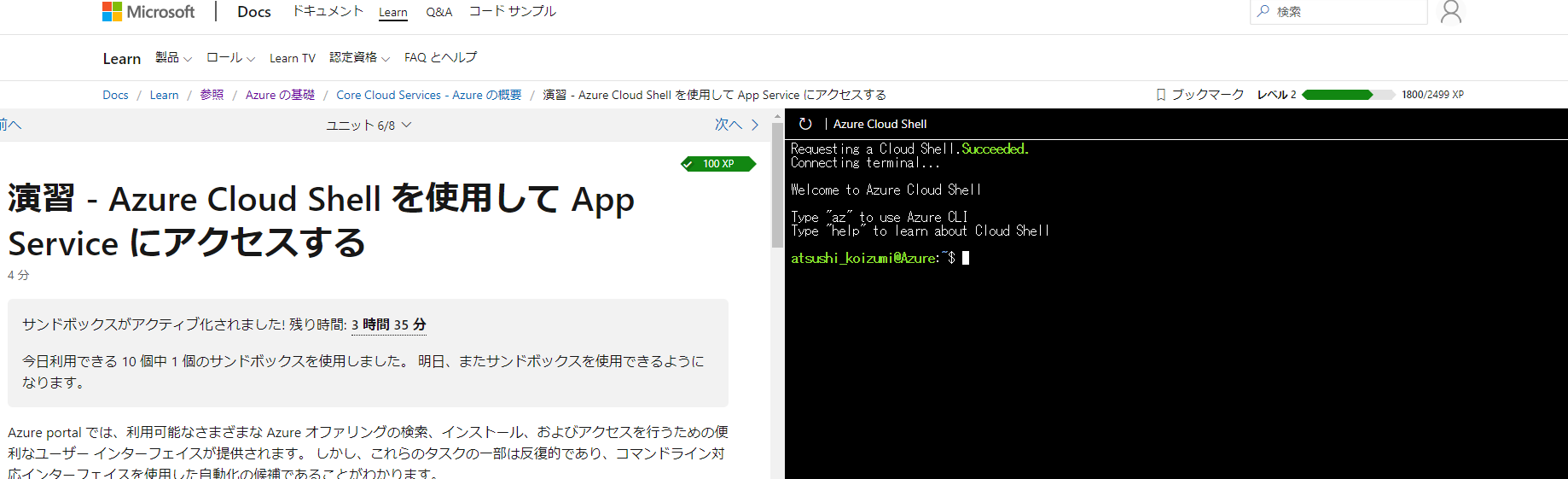Expand the ロール dropdown menu
Viewport: 1568px width, 479px height.
pyautogui.click(x=230, y=58)
